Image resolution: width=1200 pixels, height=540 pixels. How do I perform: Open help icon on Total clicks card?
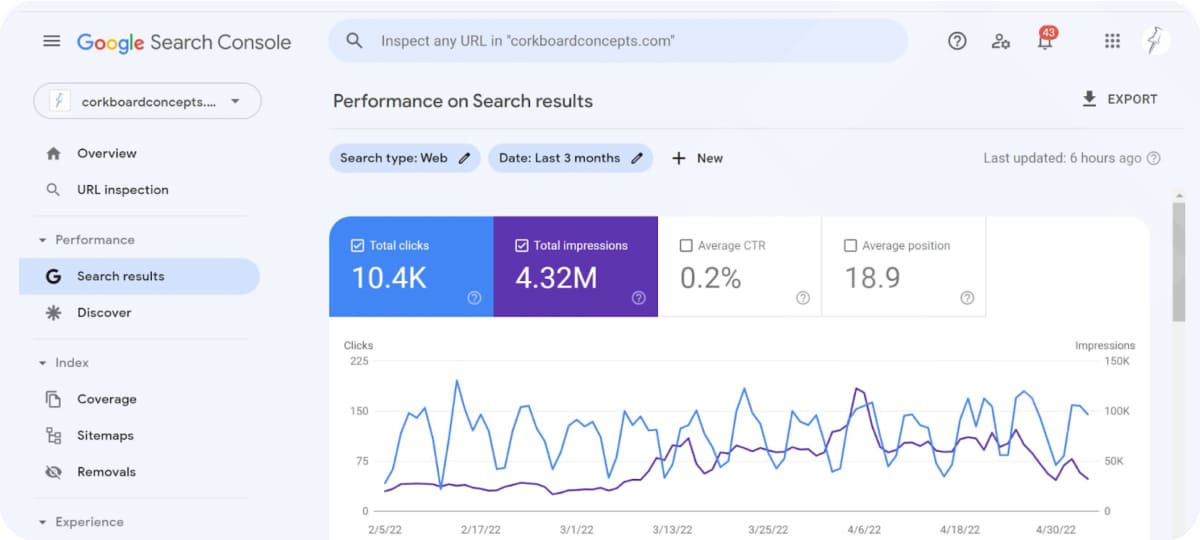tap(475, 298)
